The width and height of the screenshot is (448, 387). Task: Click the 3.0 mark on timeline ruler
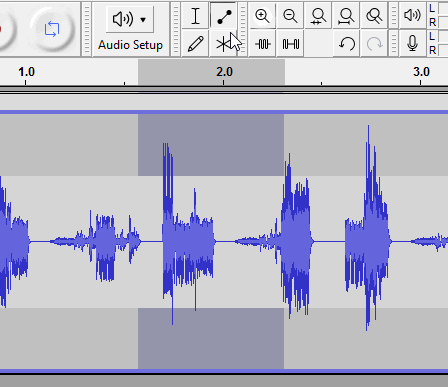421,72
